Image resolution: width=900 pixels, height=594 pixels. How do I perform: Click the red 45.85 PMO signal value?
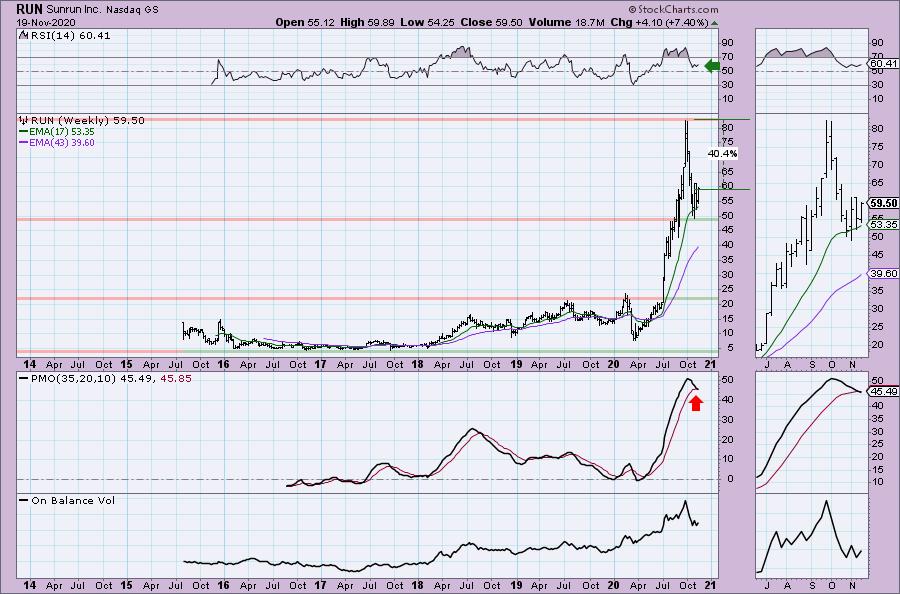(x=176, y=379)
